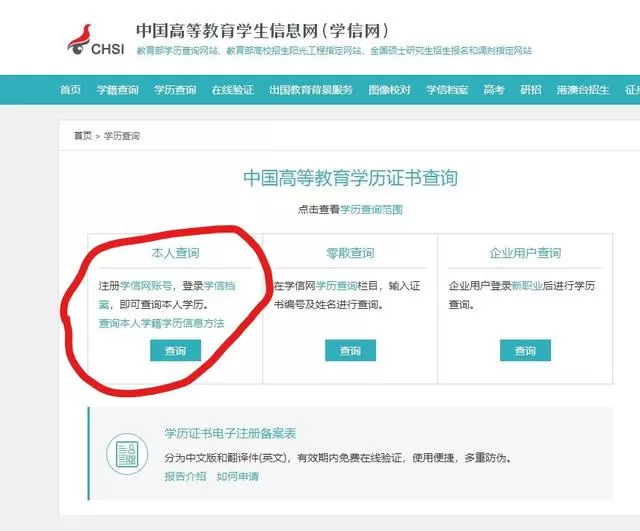This screenshot has height=531, width=640.
Task: Click 查询 button under 企业用户查询
Action: click(x=525, y=350)
